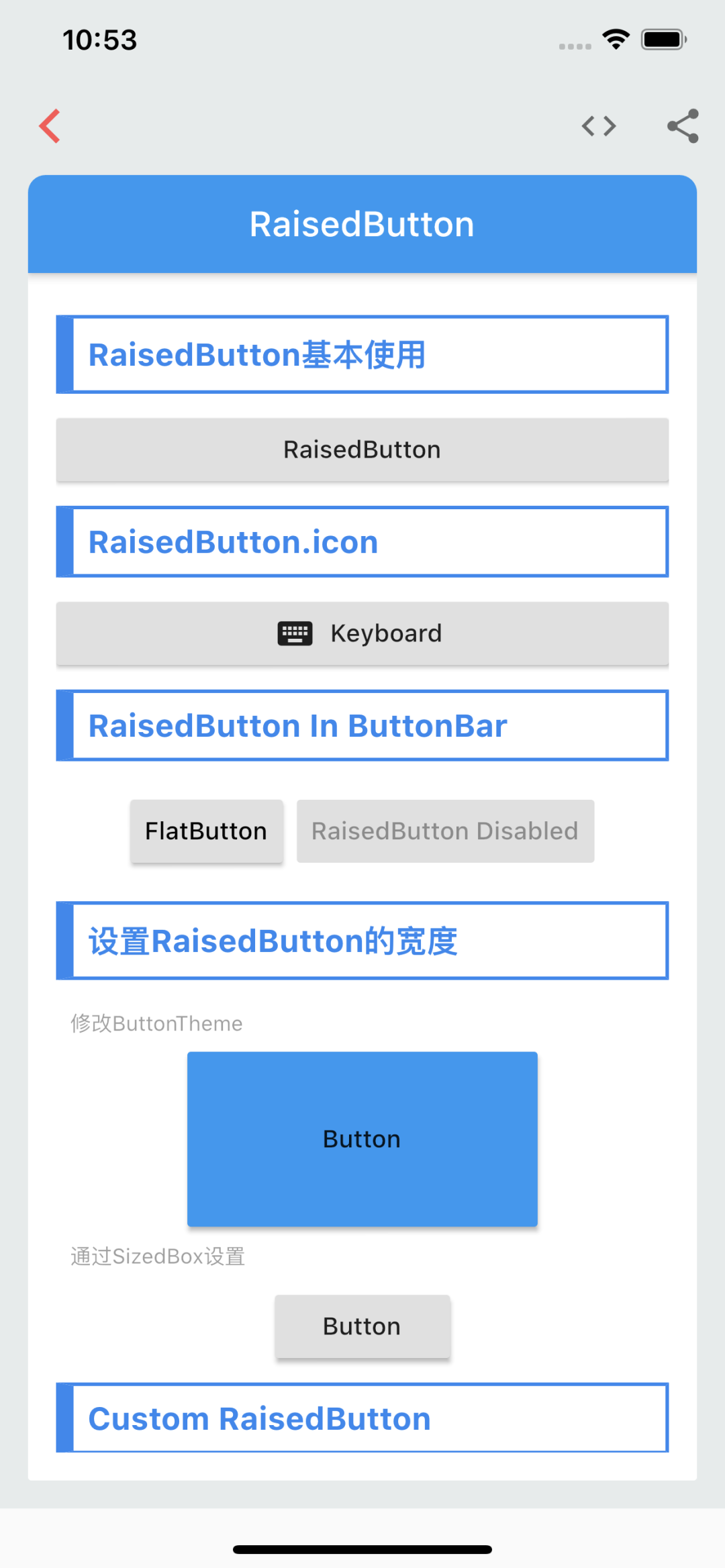The width and height of the screenshot is (725, 1568).
Task: Select the RaisedButton.icon section header
Action: click(x=362, y=541)
